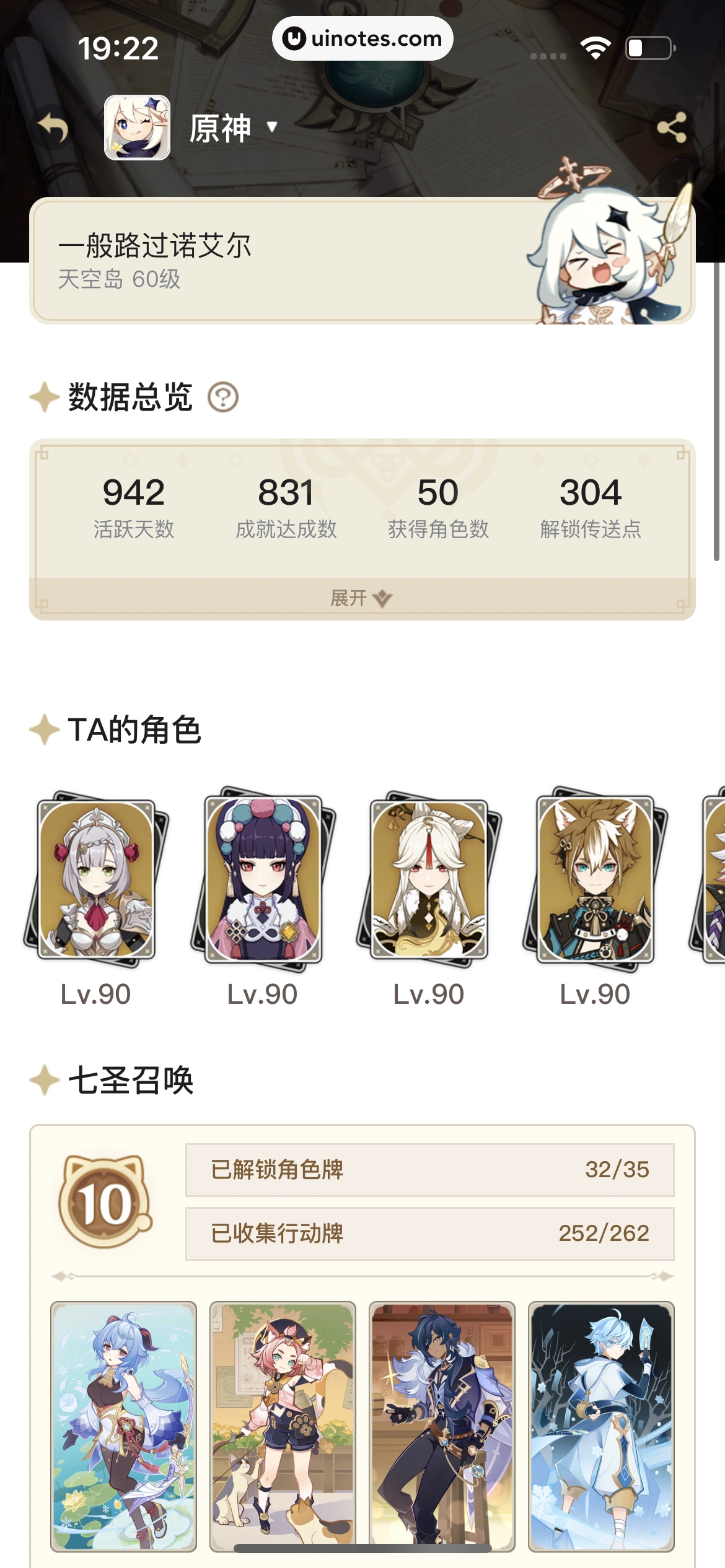
Task: Select the Yun Jin character card
Action: point(262,879)
